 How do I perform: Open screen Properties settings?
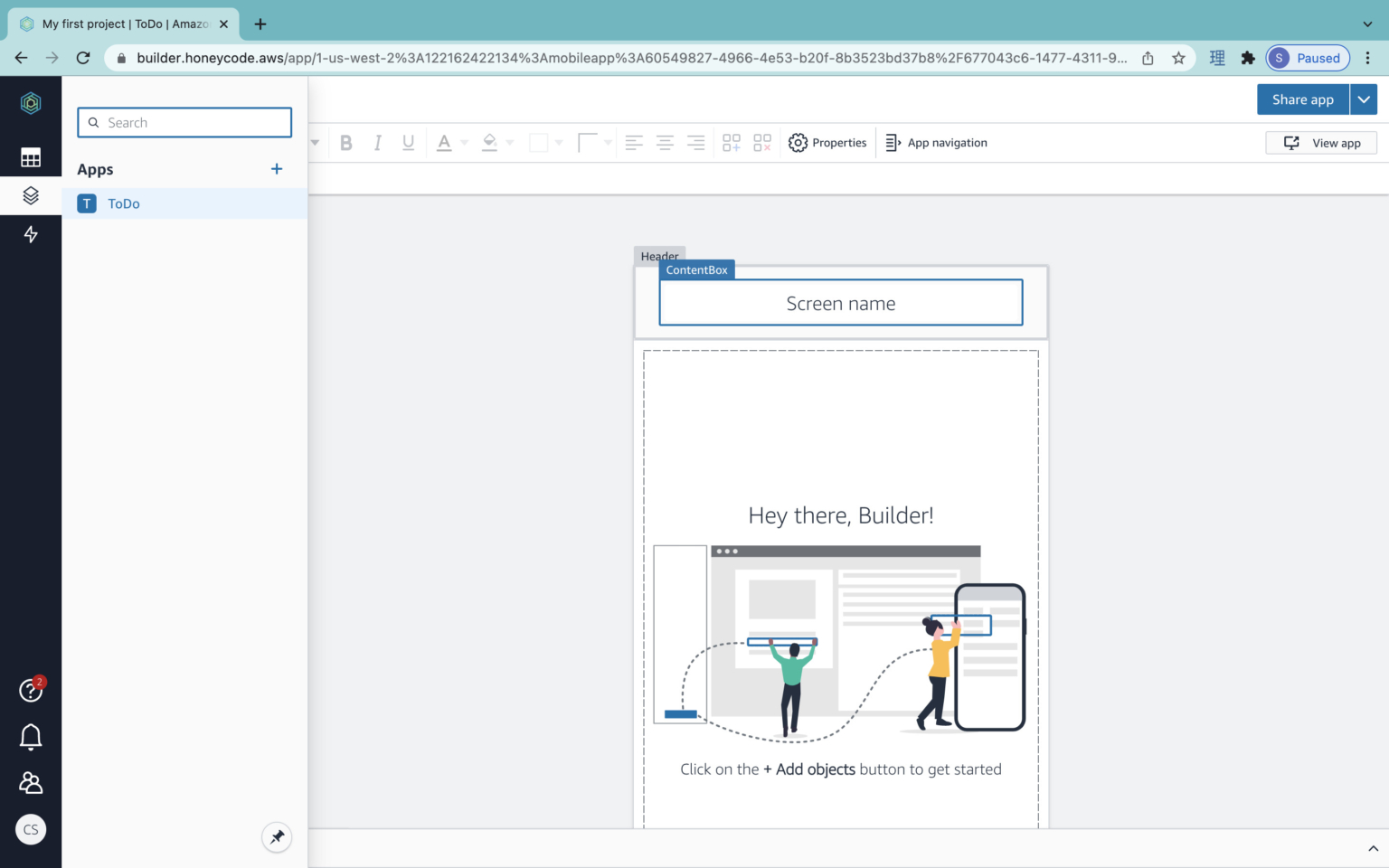827,142
